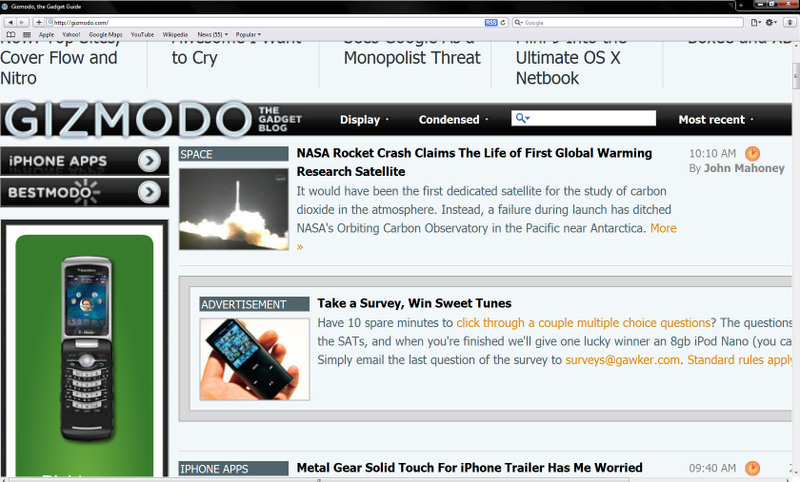Click the vertical scrollbar thumb

[795, 77]
